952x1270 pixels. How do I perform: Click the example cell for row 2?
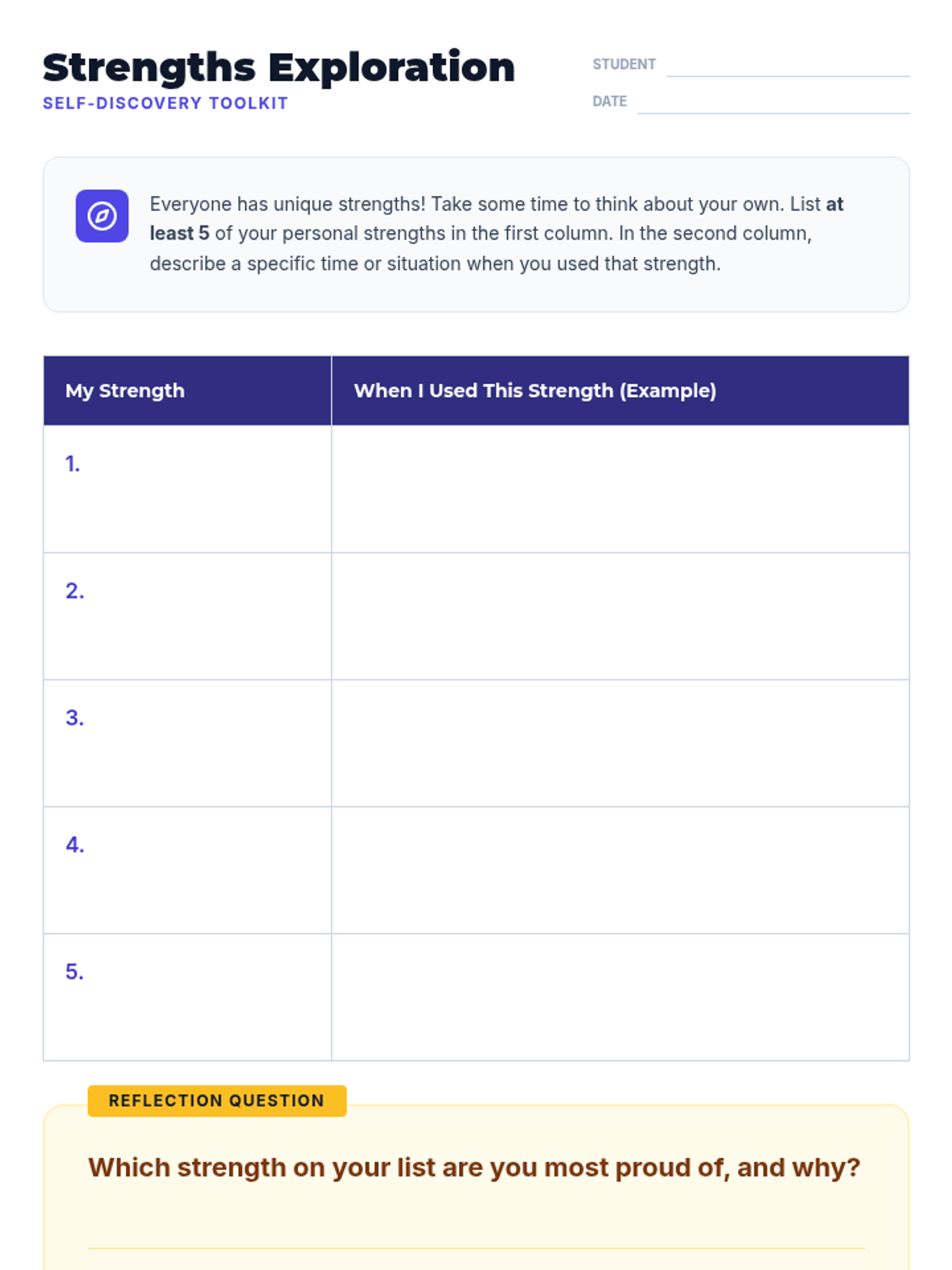[x=620, y=616]
